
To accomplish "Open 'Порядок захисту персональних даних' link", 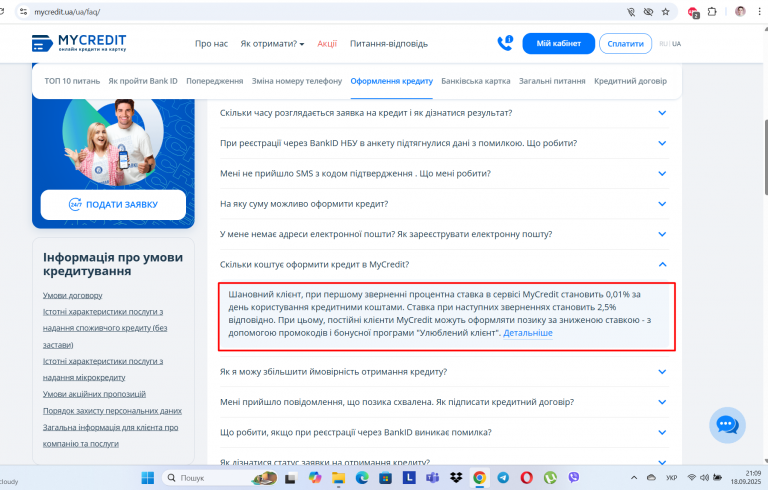I will (x=112, y=411).
